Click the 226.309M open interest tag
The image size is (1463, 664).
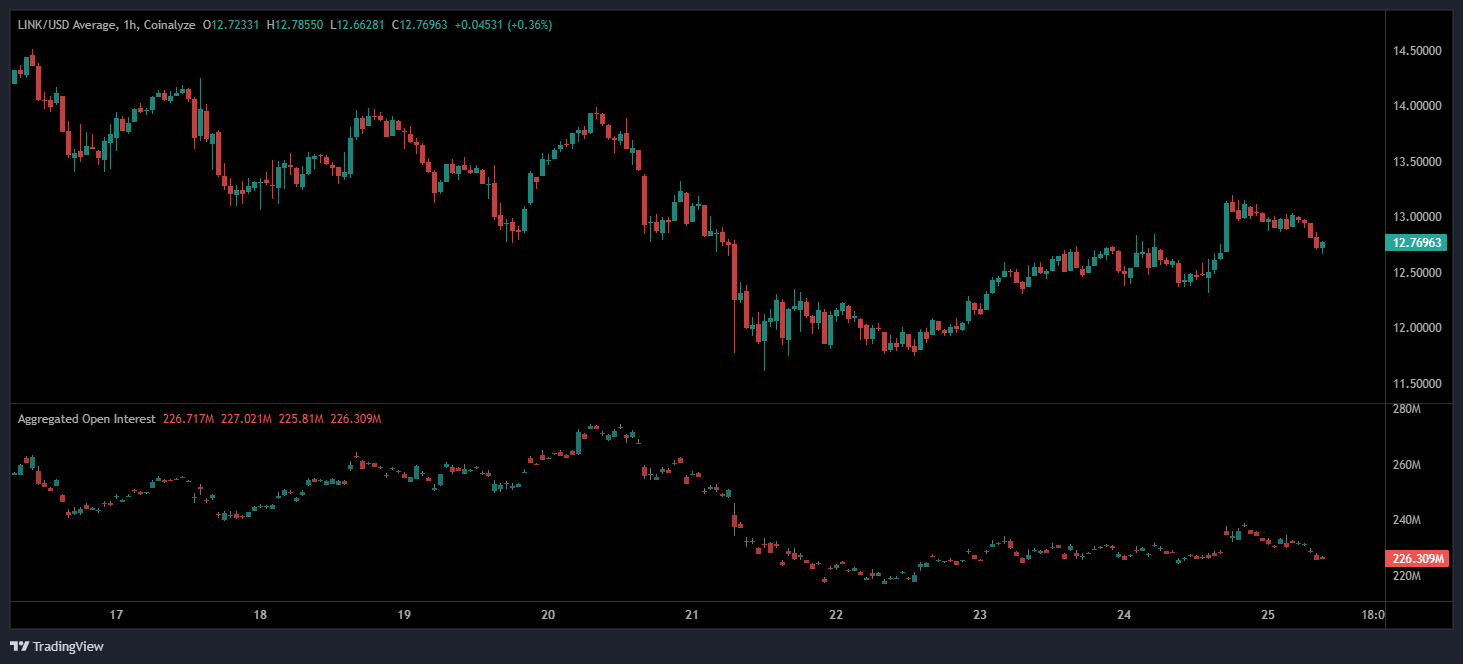click(x=1418, y=559)
